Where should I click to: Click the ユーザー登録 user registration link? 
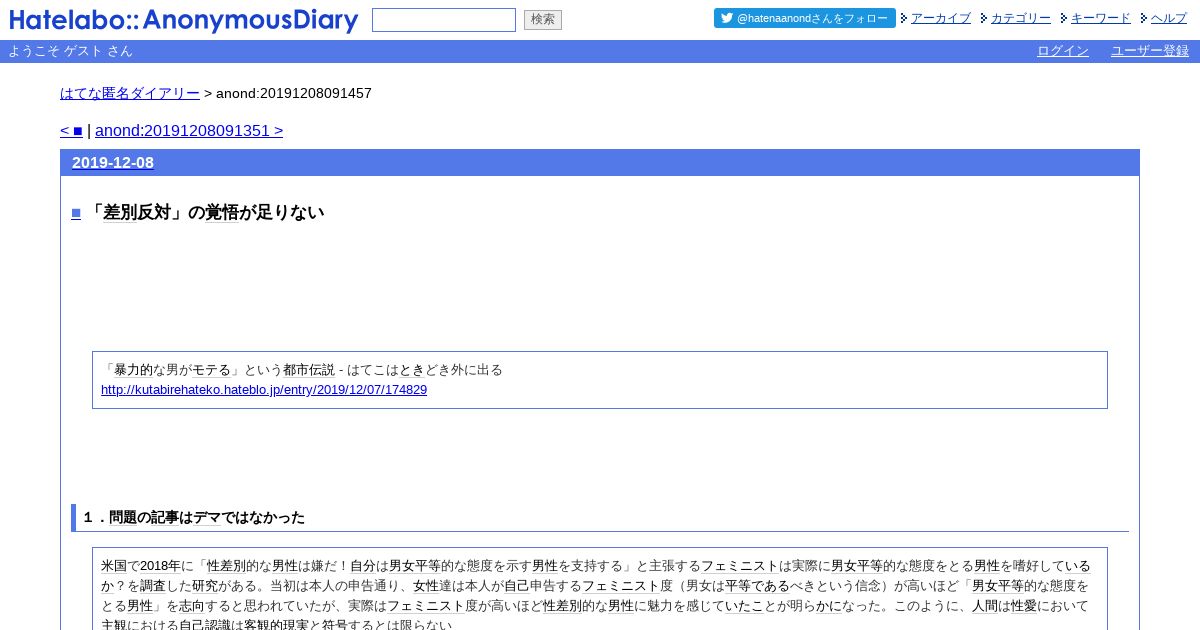pyautogui.click(x=1150, y=51)
